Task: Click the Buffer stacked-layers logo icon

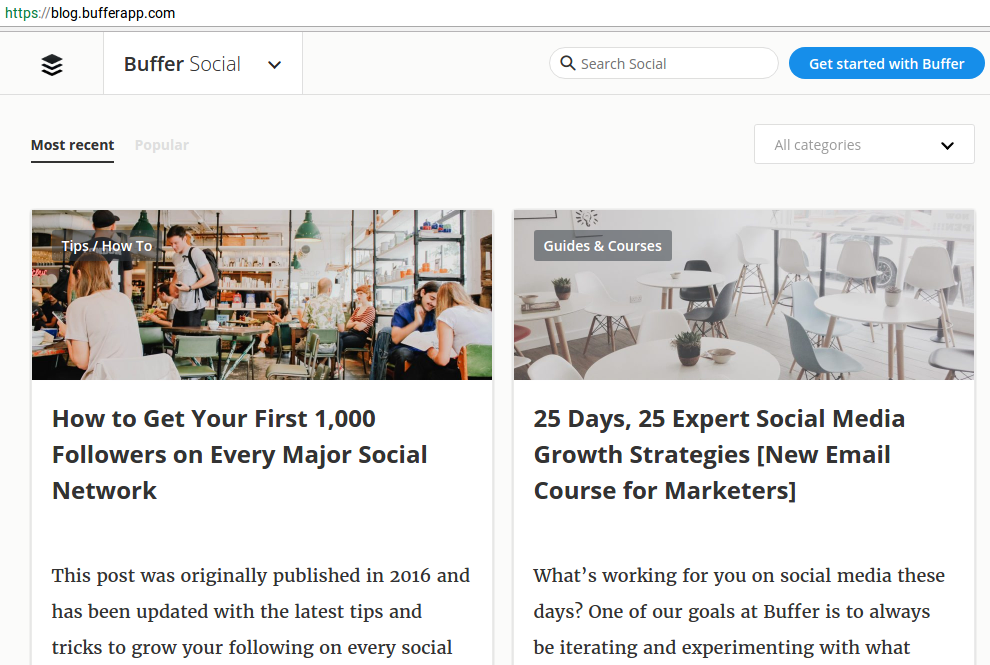Action: coord(51,63)
